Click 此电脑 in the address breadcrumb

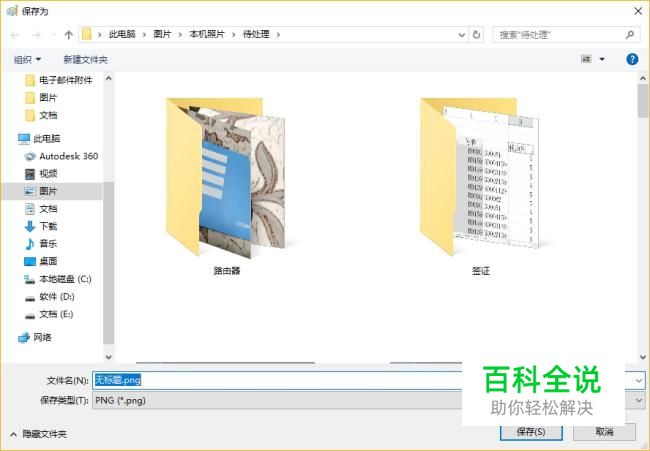pyautogui.click(x=122, y=34)
